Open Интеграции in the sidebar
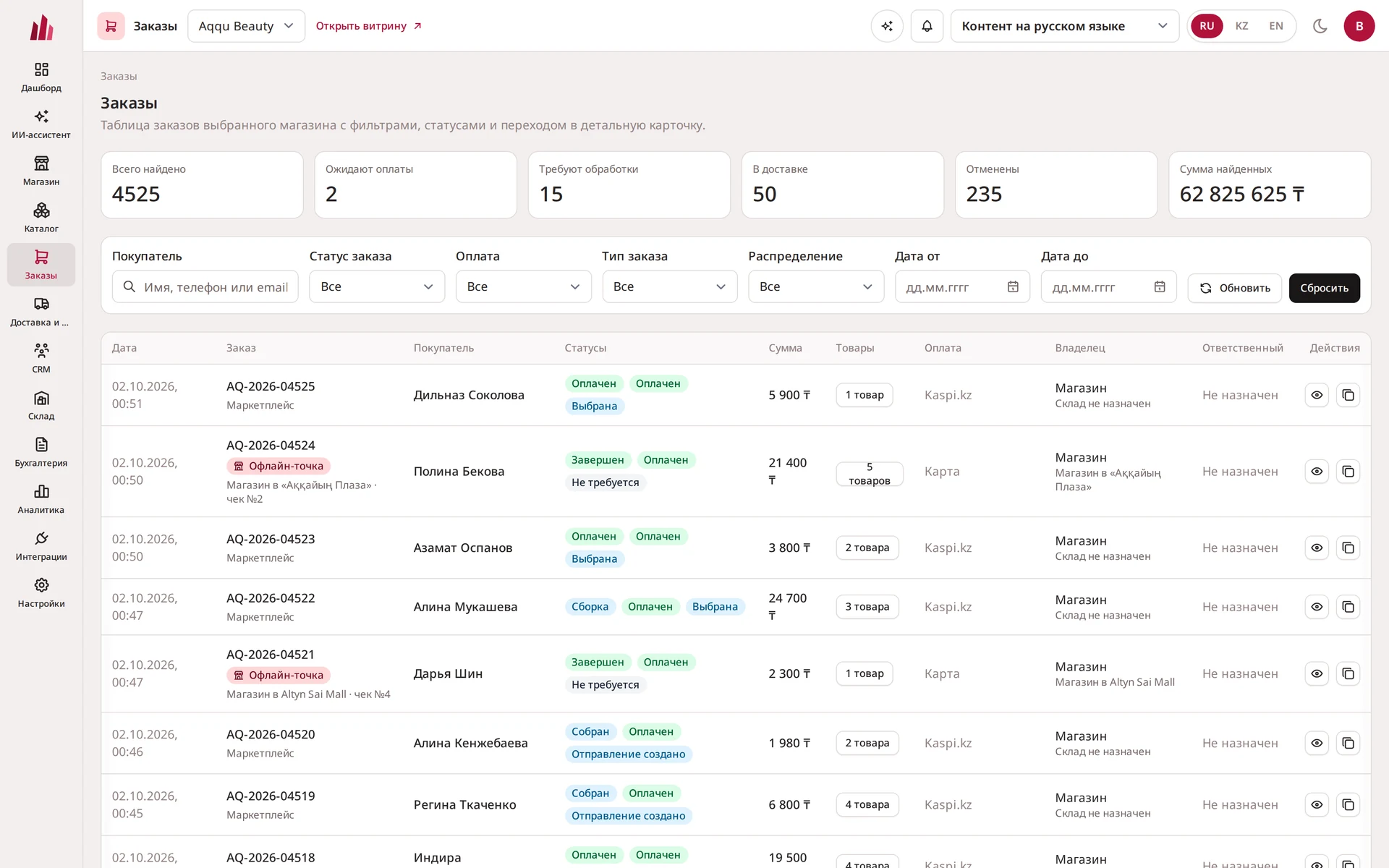The image size is (1389, 868). click(x=41, y=546)
